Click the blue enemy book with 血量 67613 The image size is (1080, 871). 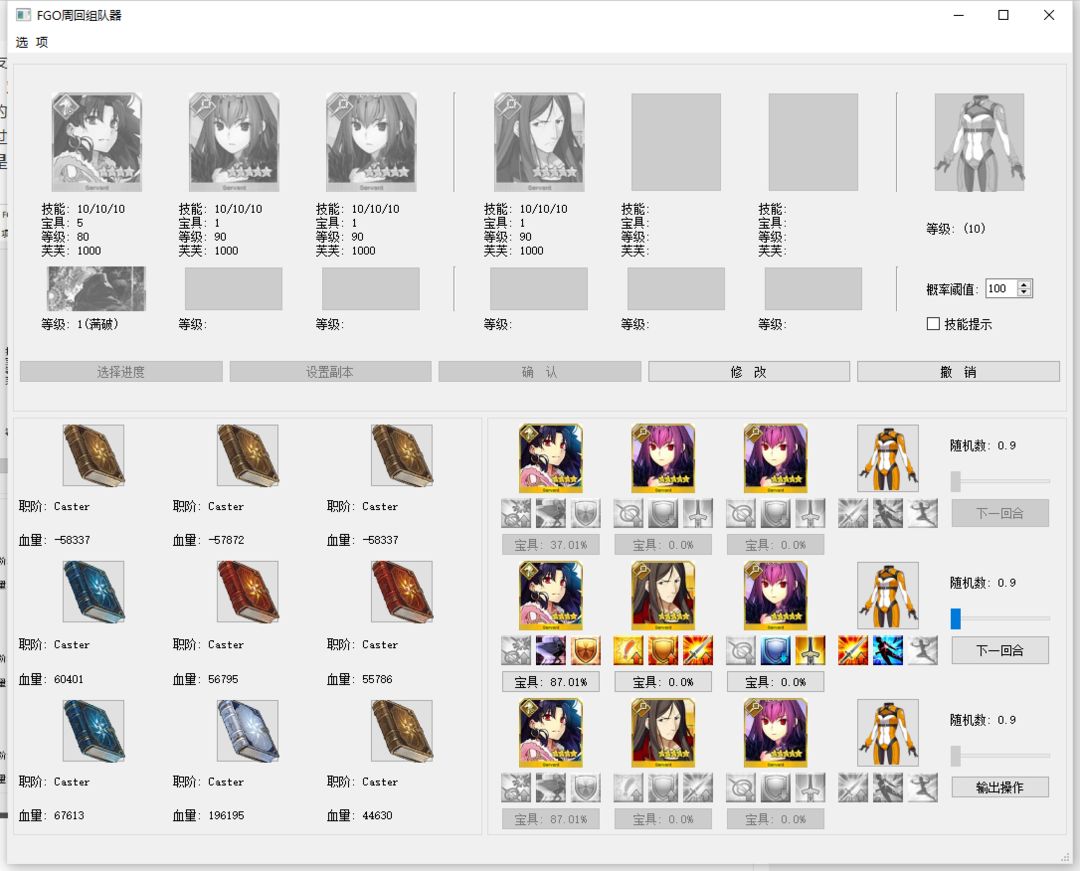click(94, 731)
